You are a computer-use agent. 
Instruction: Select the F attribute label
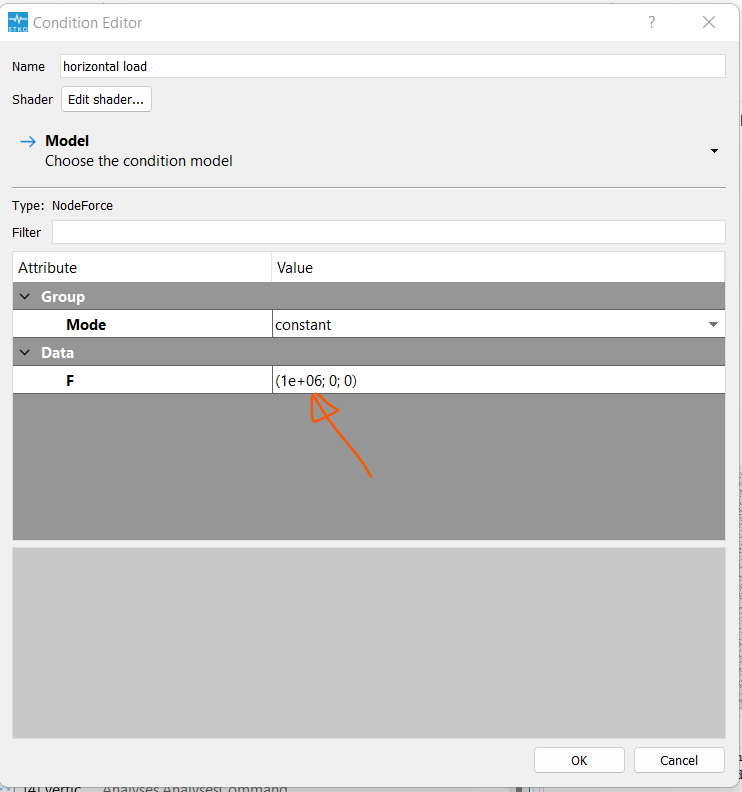(x=70, y=380)
